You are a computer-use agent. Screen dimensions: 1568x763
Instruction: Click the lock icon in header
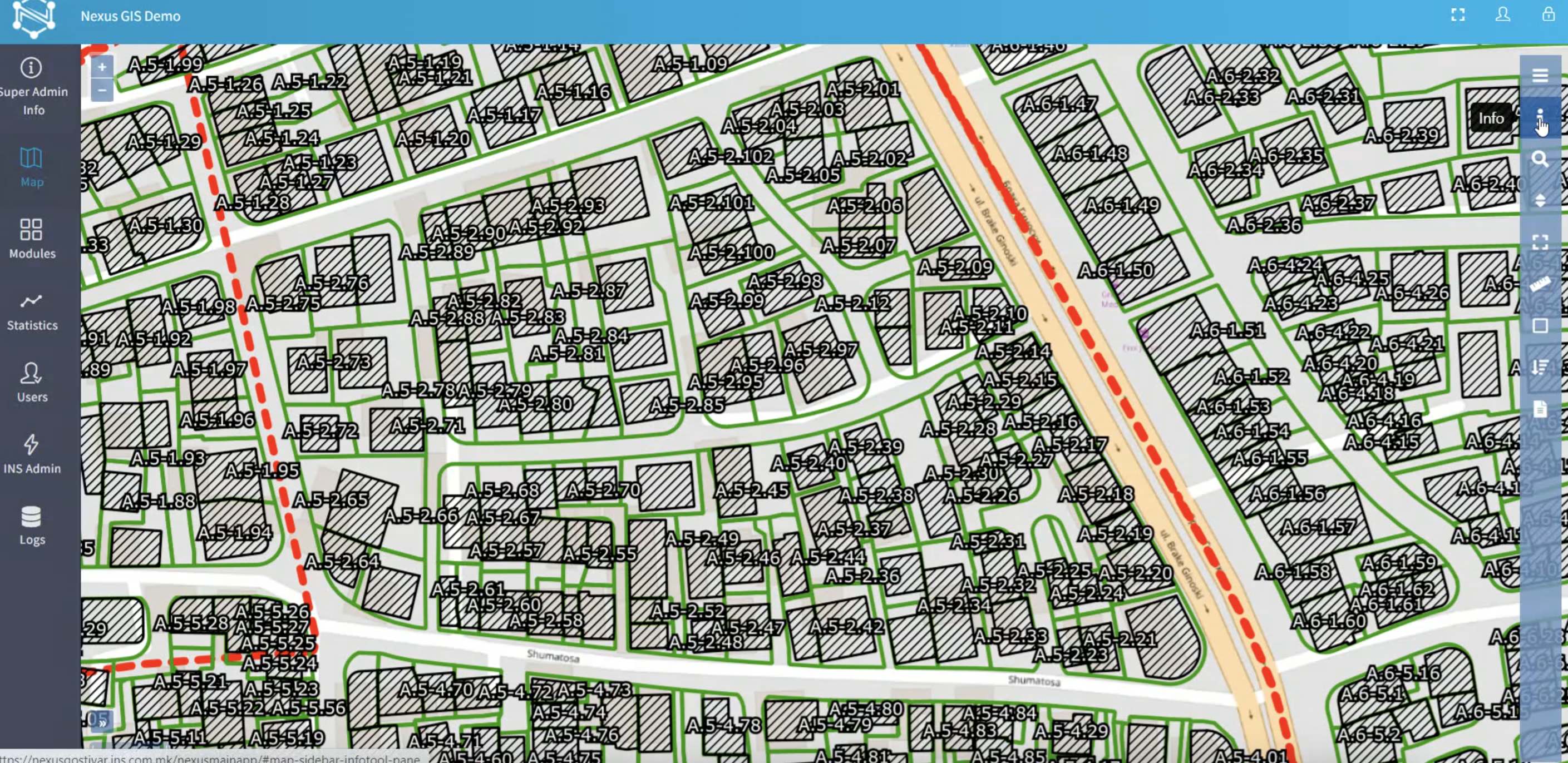pos(1549,13)
